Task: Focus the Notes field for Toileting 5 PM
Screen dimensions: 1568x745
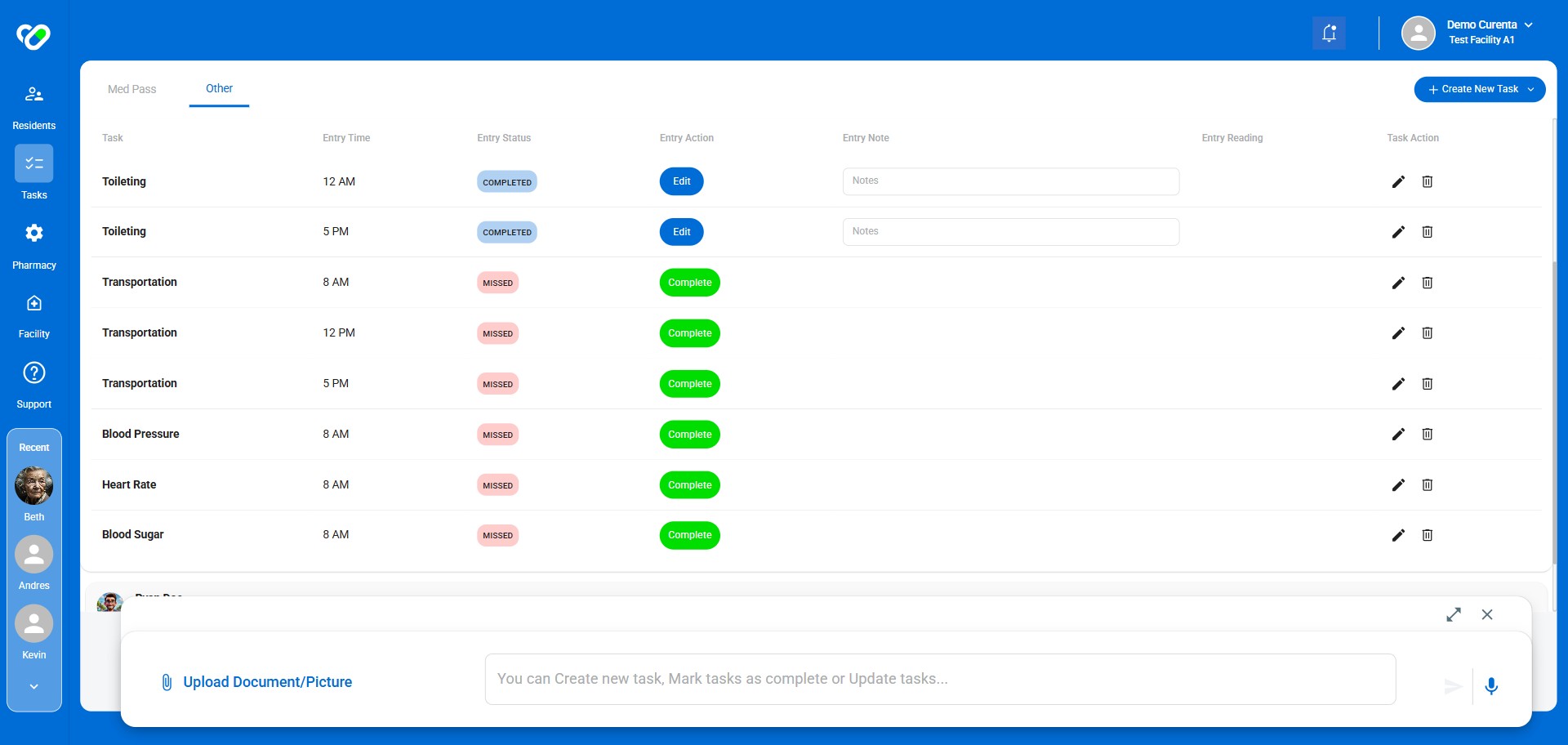Action: (x=1010, y=232)
